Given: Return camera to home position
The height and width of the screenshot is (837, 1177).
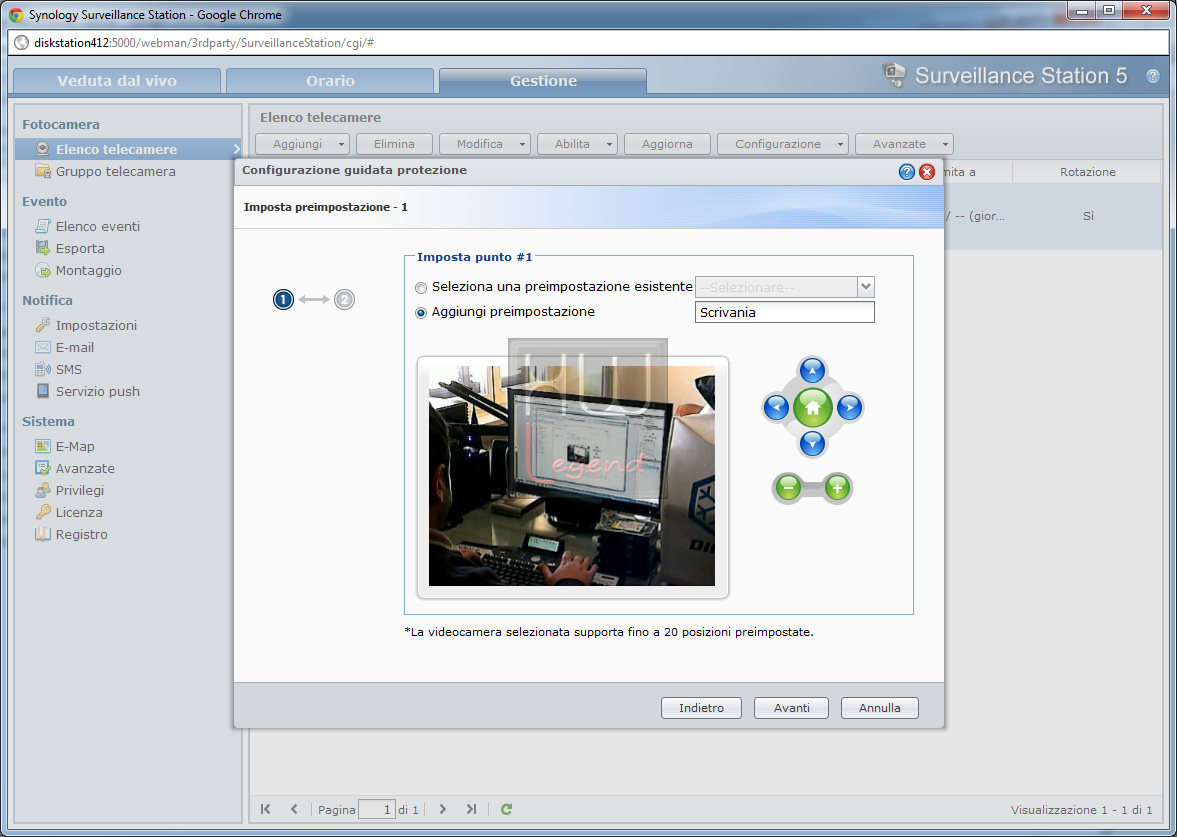Looking at the screenshot, I should coord(812,407).
